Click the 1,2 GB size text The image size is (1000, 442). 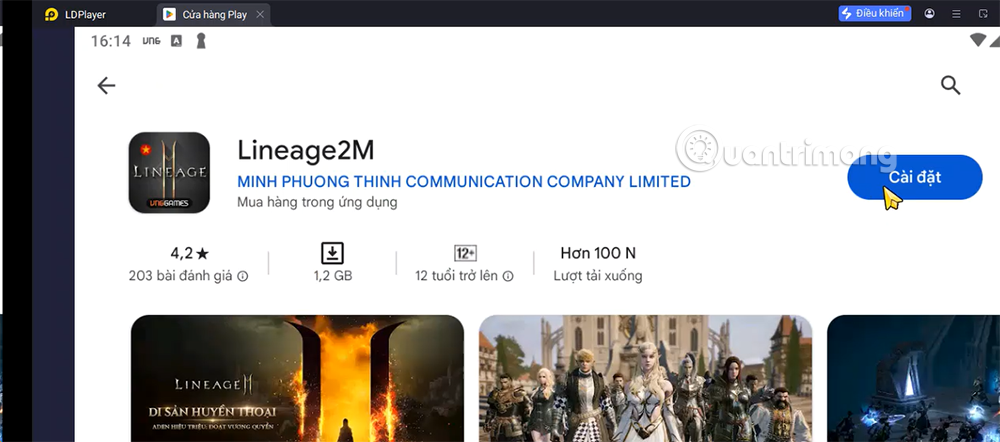tap(332, 276)
